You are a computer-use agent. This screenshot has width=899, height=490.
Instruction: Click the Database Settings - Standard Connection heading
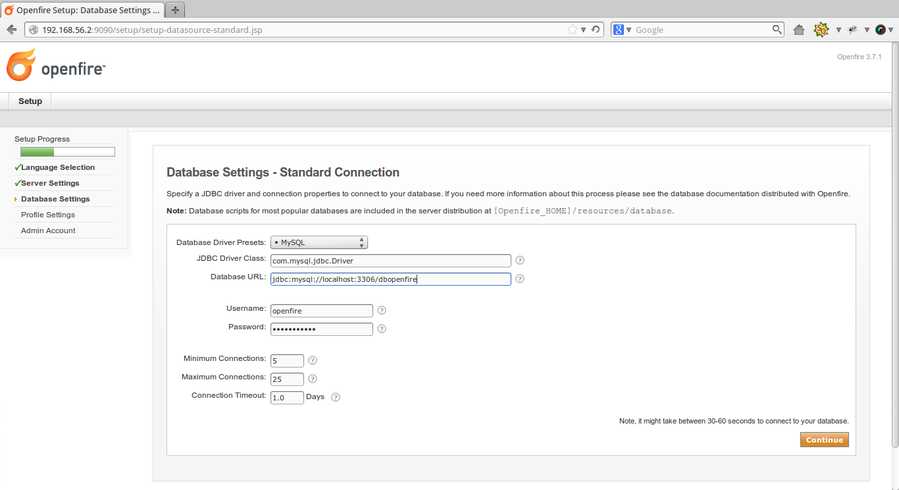283,173
